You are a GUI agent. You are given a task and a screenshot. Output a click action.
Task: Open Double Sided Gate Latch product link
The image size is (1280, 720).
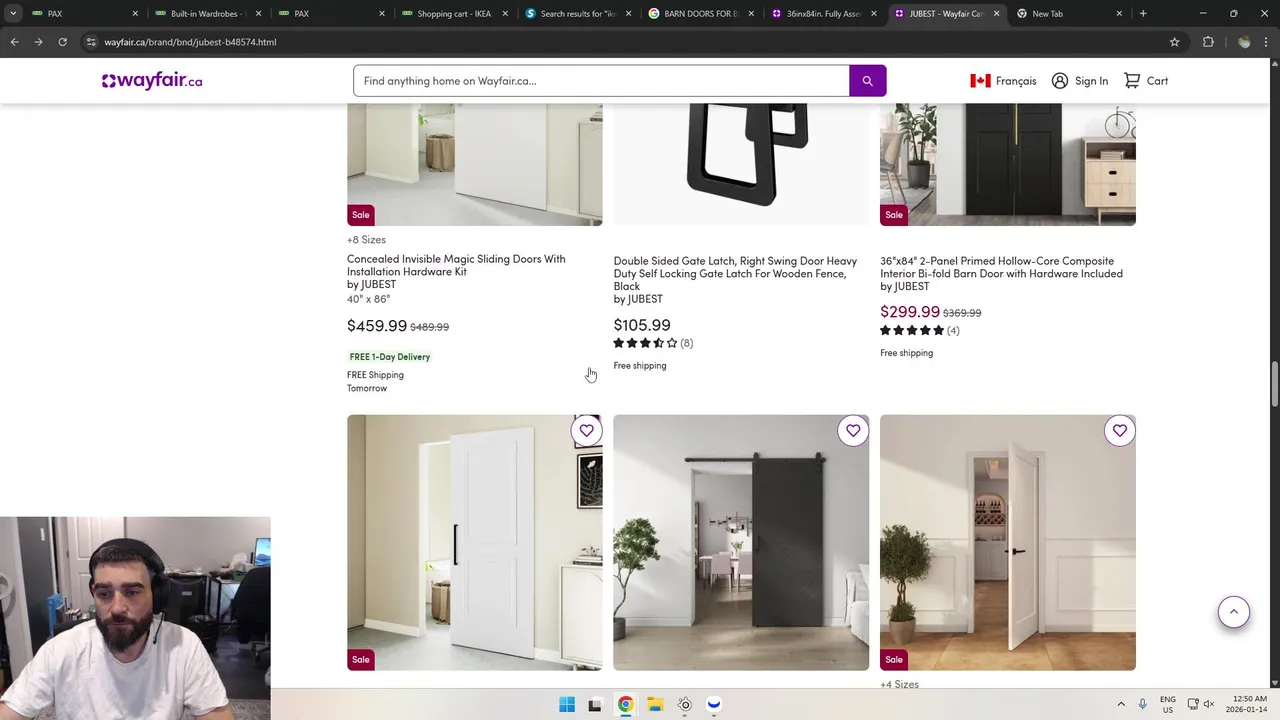point(735,273)
